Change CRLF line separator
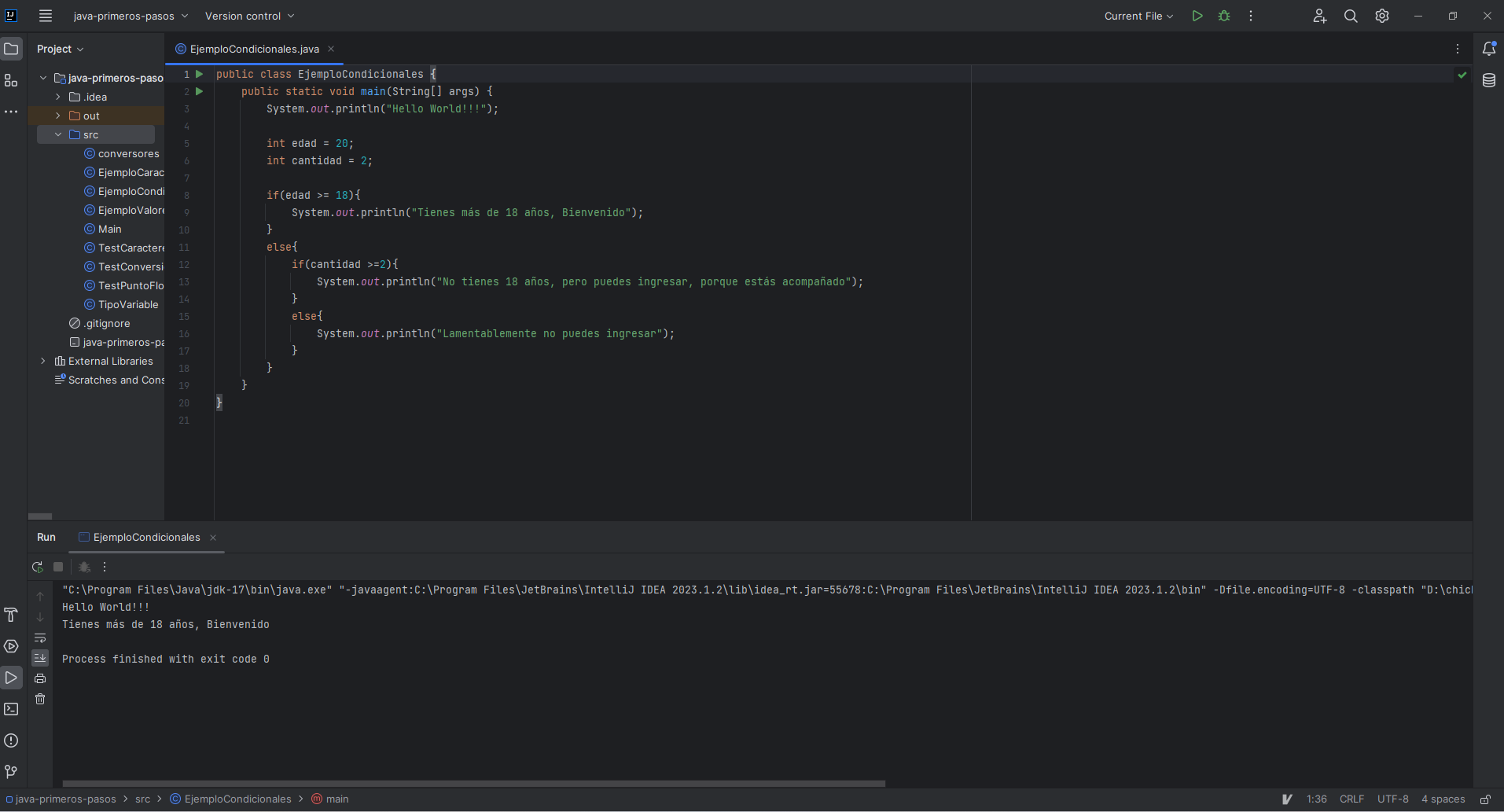 1352,799
